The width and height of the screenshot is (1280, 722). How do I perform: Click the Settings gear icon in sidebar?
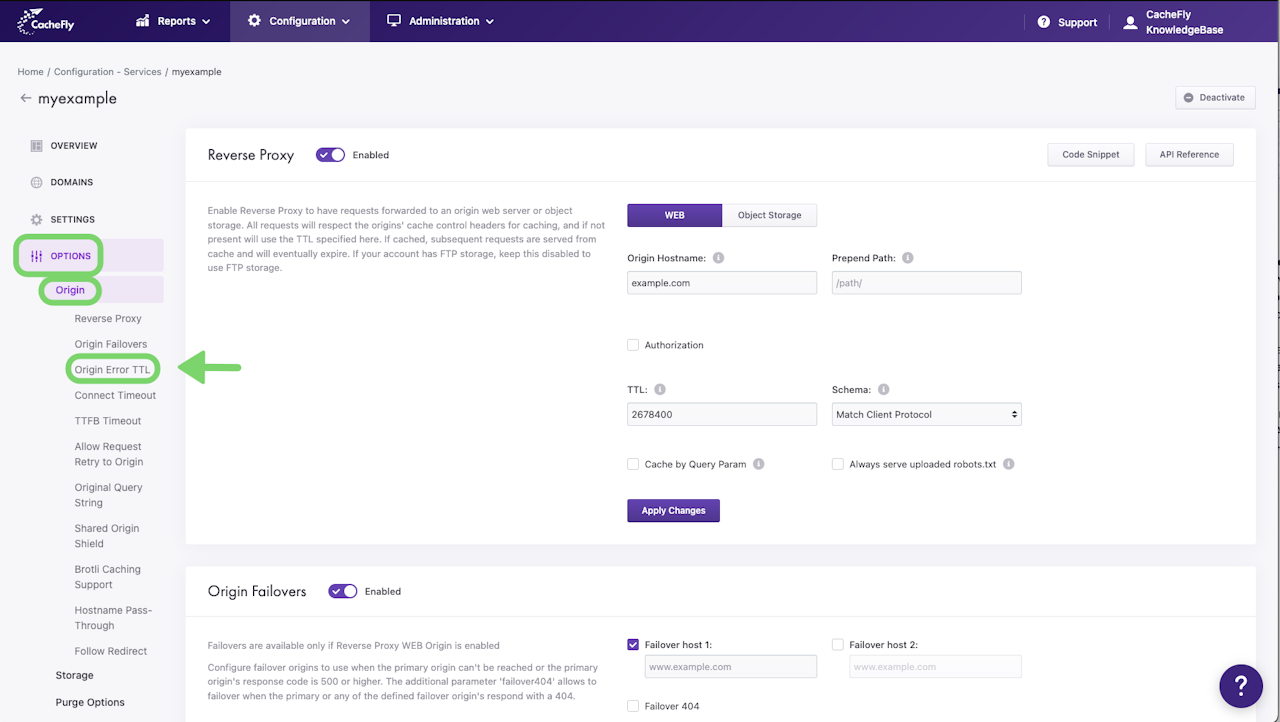pos(37,220)
